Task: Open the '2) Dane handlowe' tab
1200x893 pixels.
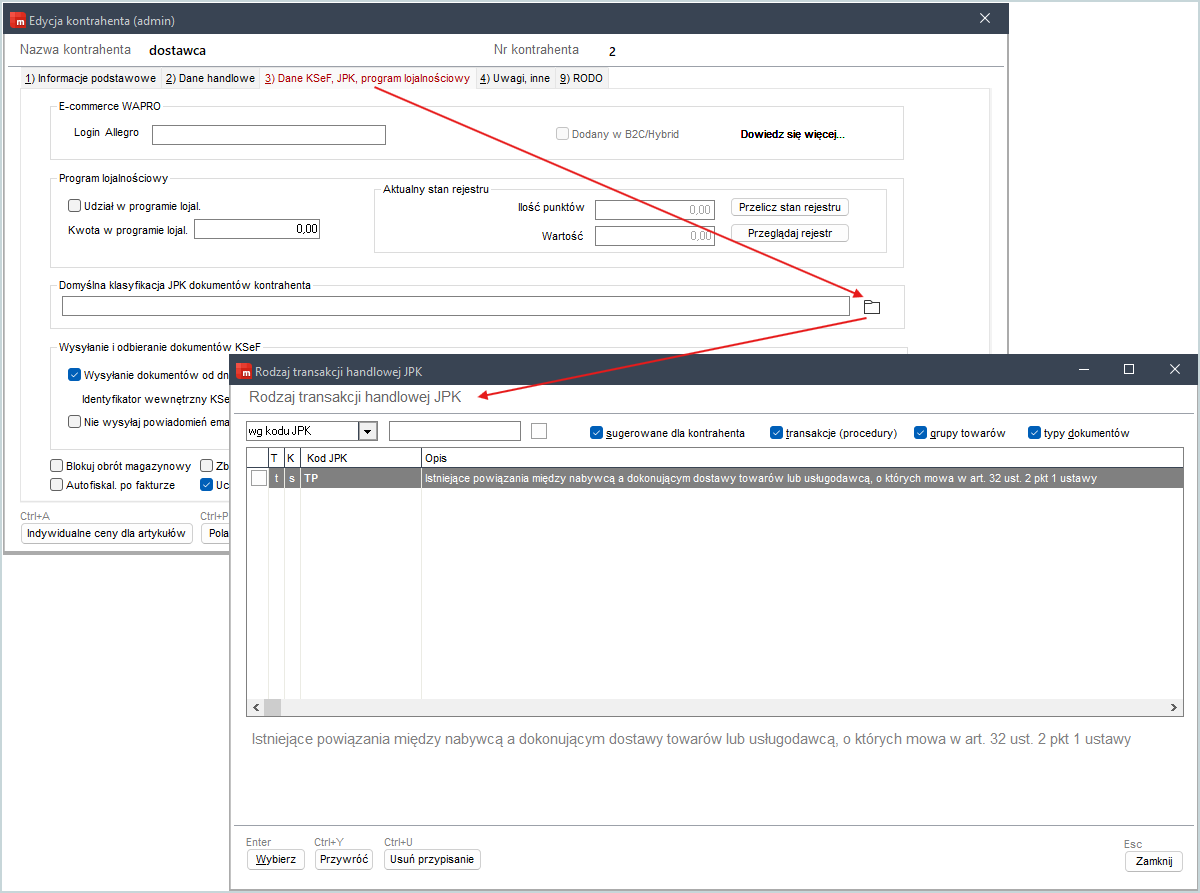Action: tap(210, 78)
